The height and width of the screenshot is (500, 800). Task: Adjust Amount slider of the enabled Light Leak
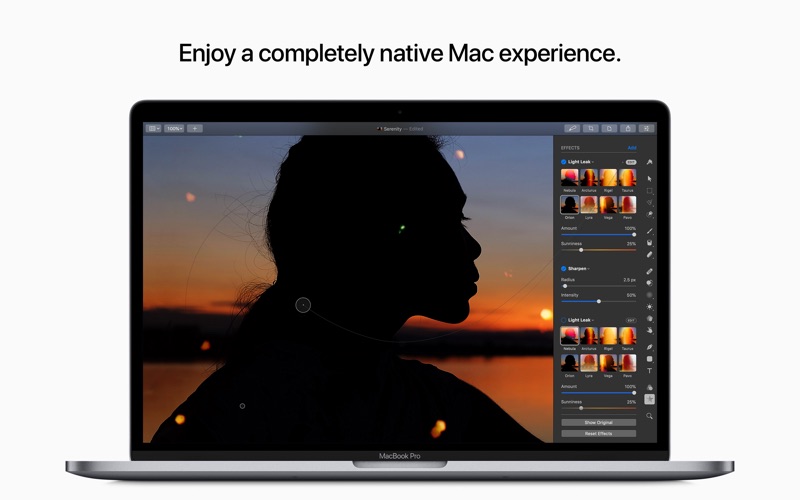(598, 235)
